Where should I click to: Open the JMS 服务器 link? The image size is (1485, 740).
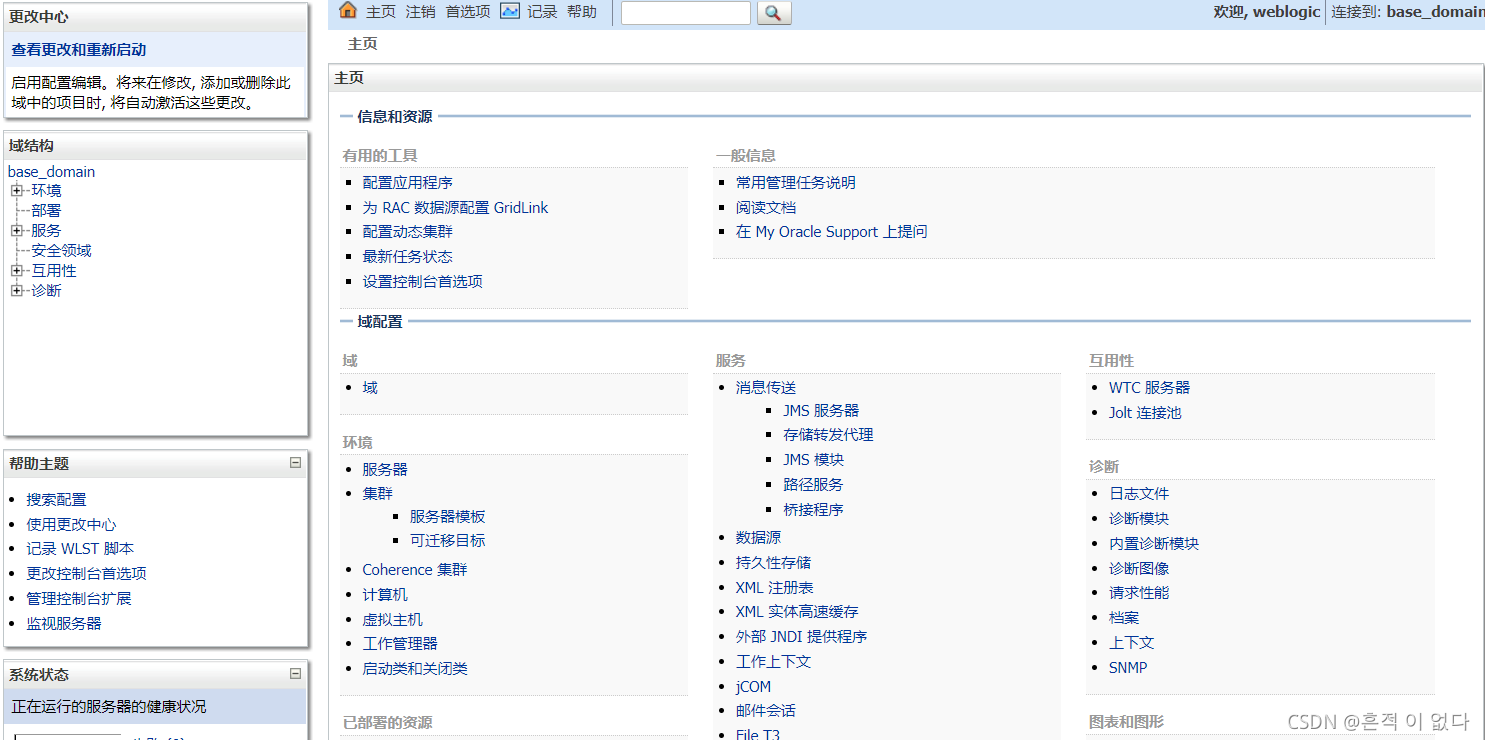tap(822, 410)
